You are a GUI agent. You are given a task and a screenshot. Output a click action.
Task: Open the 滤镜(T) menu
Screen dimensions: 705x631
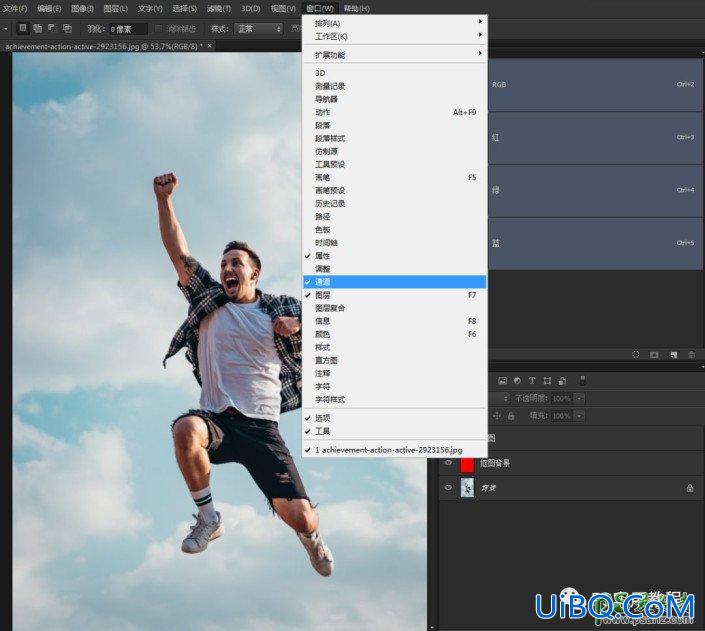pyautogui.click(x=219, y=9)
